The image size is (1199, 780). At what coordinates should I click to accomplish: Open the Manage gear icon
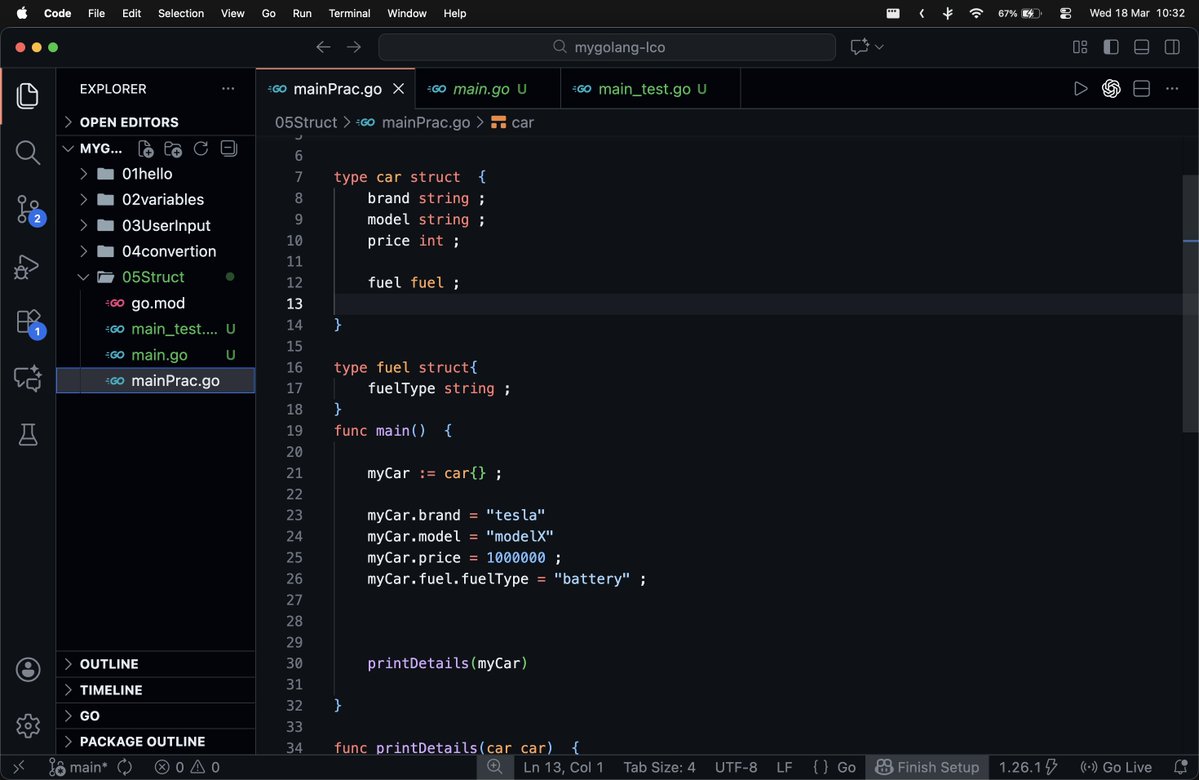[x=28, y=725]
